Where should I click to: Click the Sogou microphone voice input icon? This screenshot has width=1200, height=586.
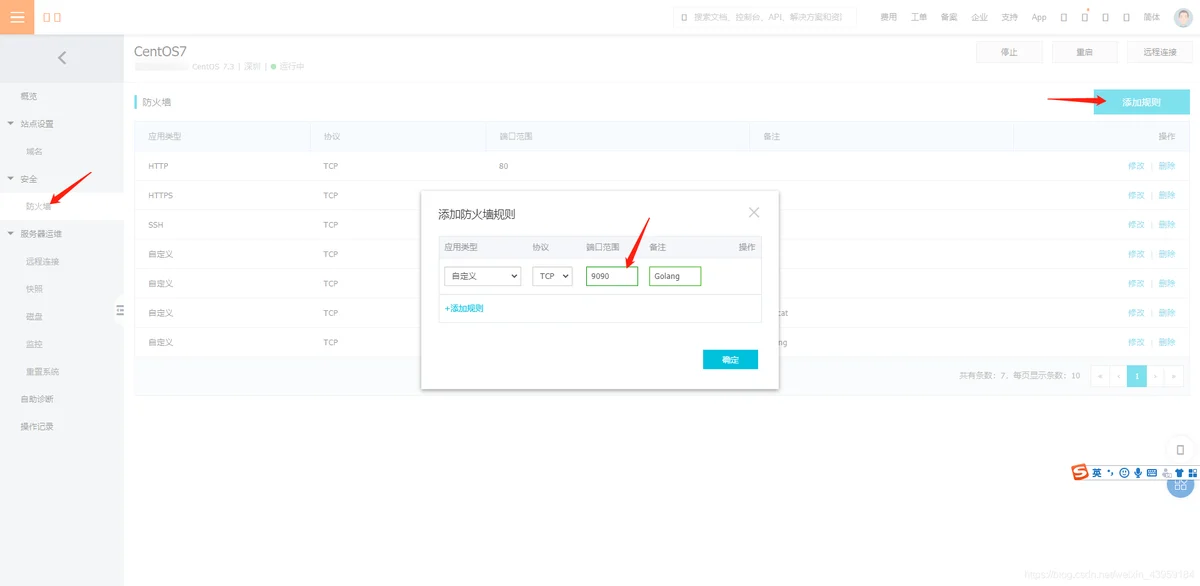(x=1138, y=473)
